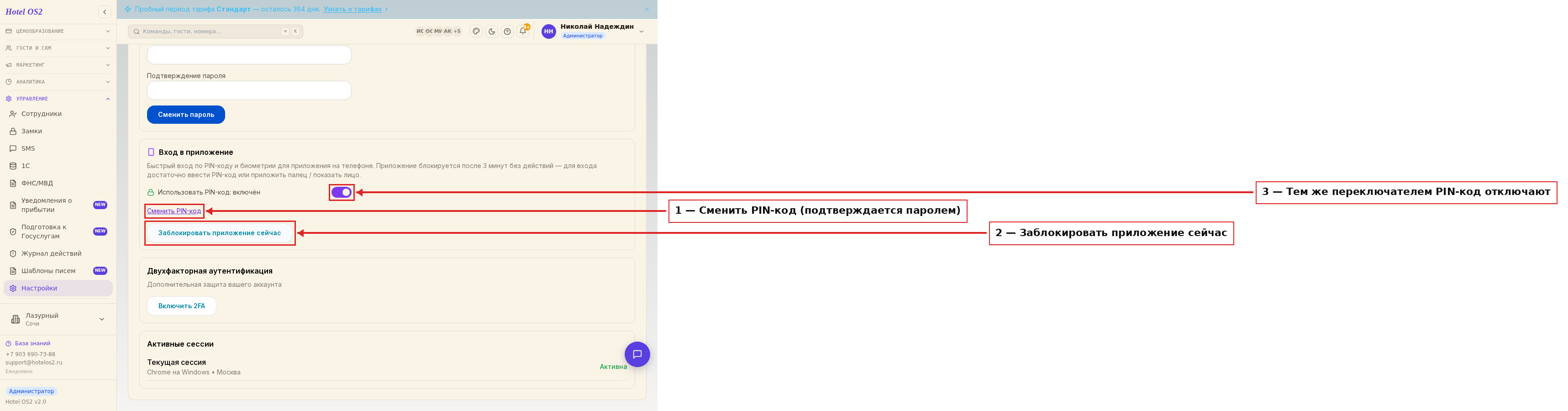Click the Сотрудники person icon
Viewport: 1568px width, 411px height.
point(13,114)
